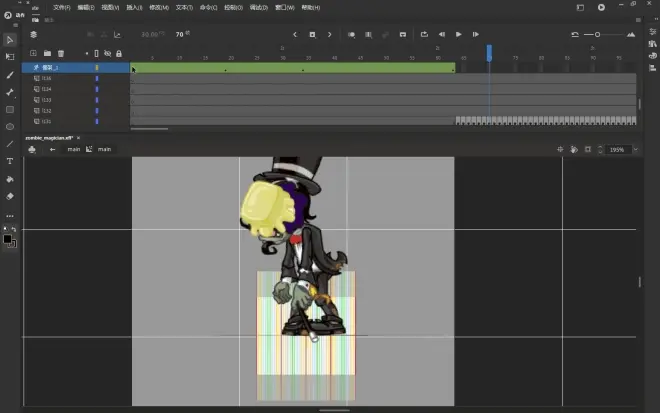Image resolution: width=660 pixels, height=413 pixels.
Task: Select the Brush tool in toolbar
Action: tap(10, 75)
